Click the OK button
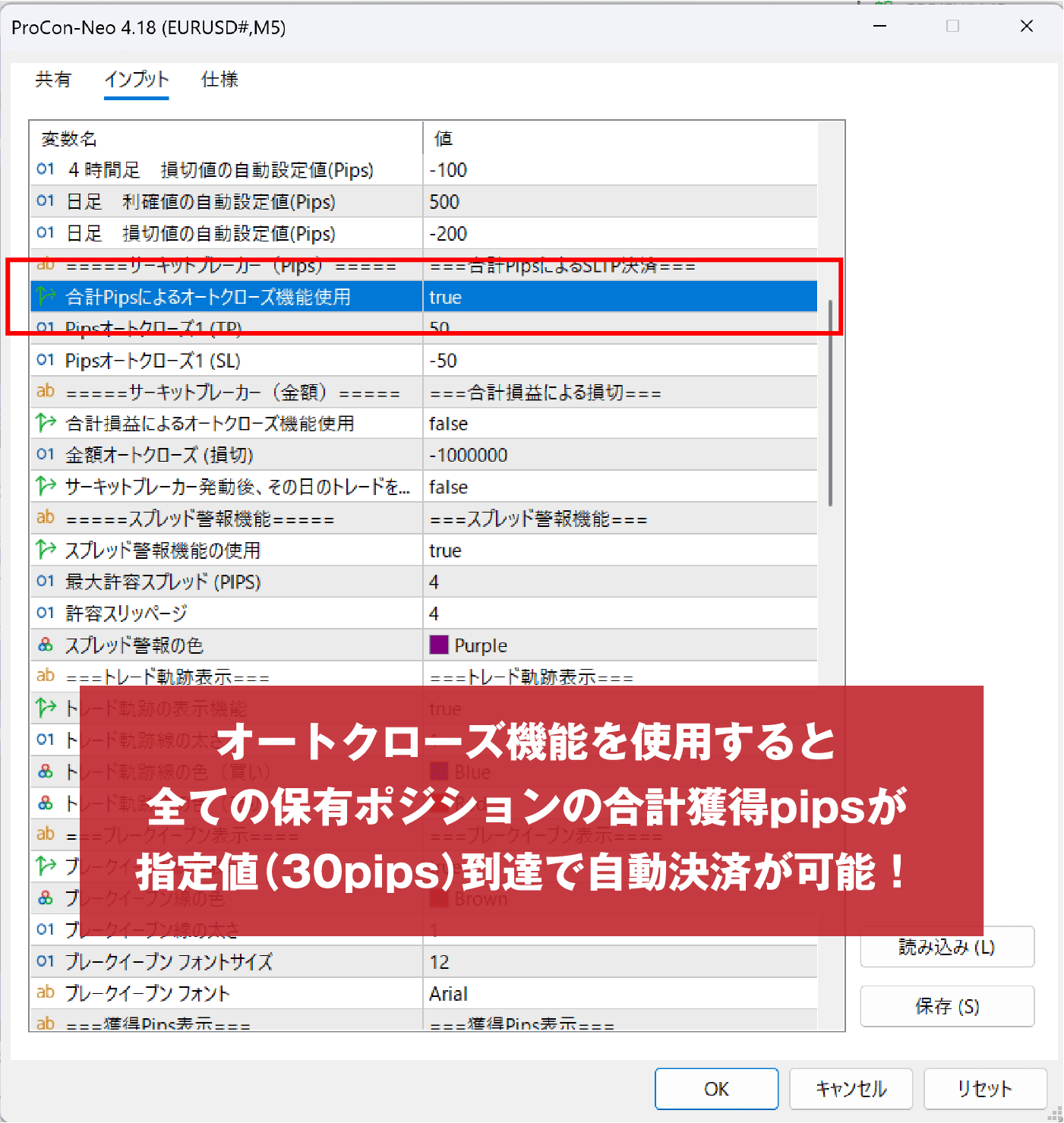 (x=716, y=1089)
